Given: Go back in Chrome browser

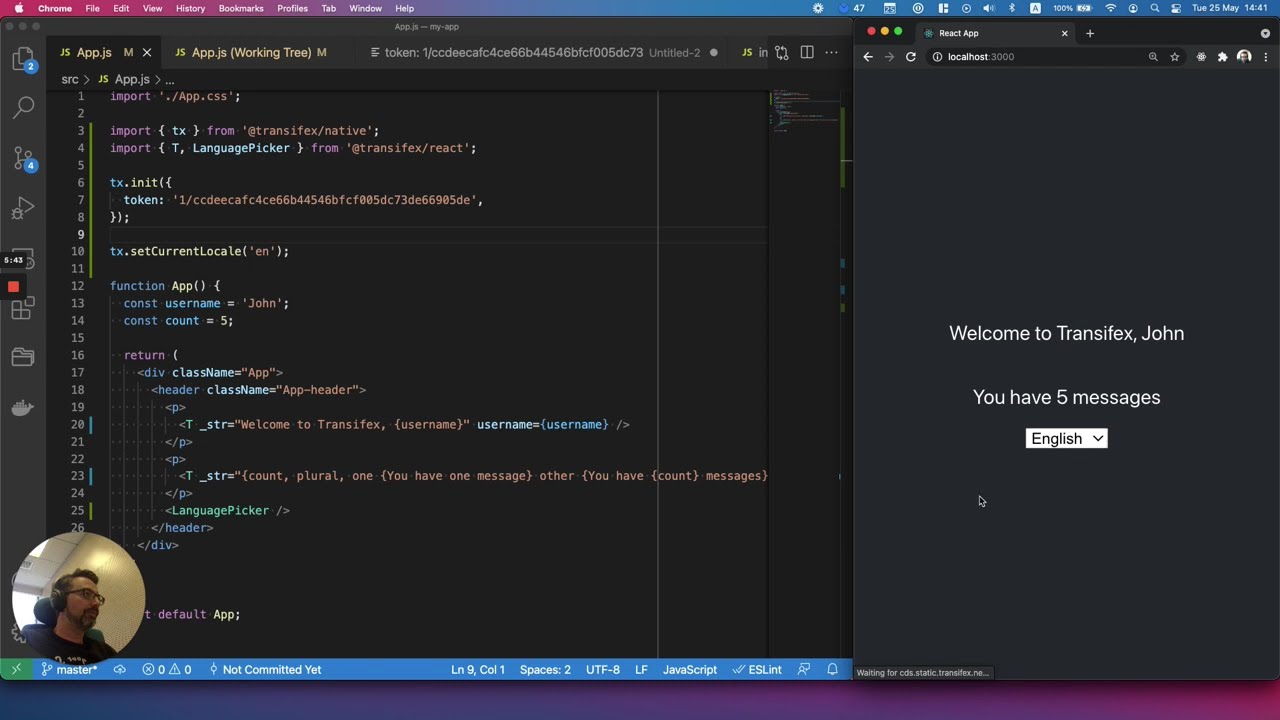Looking at the screenshot, I should click(868, 57).
